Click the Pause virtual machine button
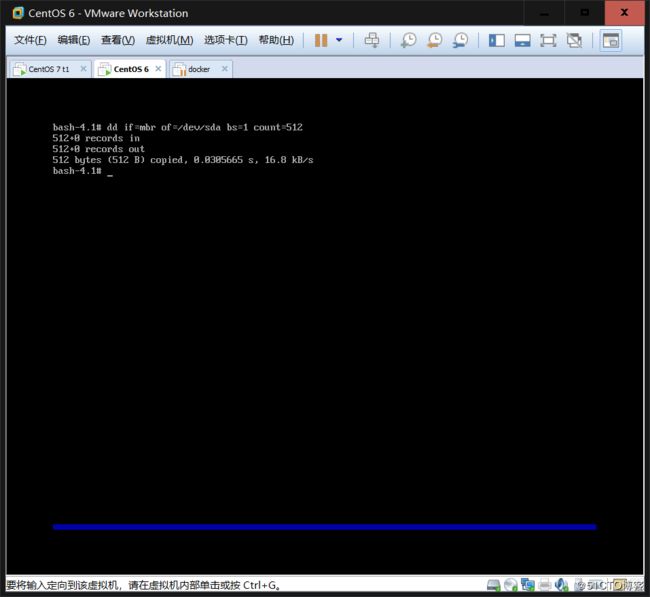This screenshot has height=597, width=650. [x=321, y=40]
